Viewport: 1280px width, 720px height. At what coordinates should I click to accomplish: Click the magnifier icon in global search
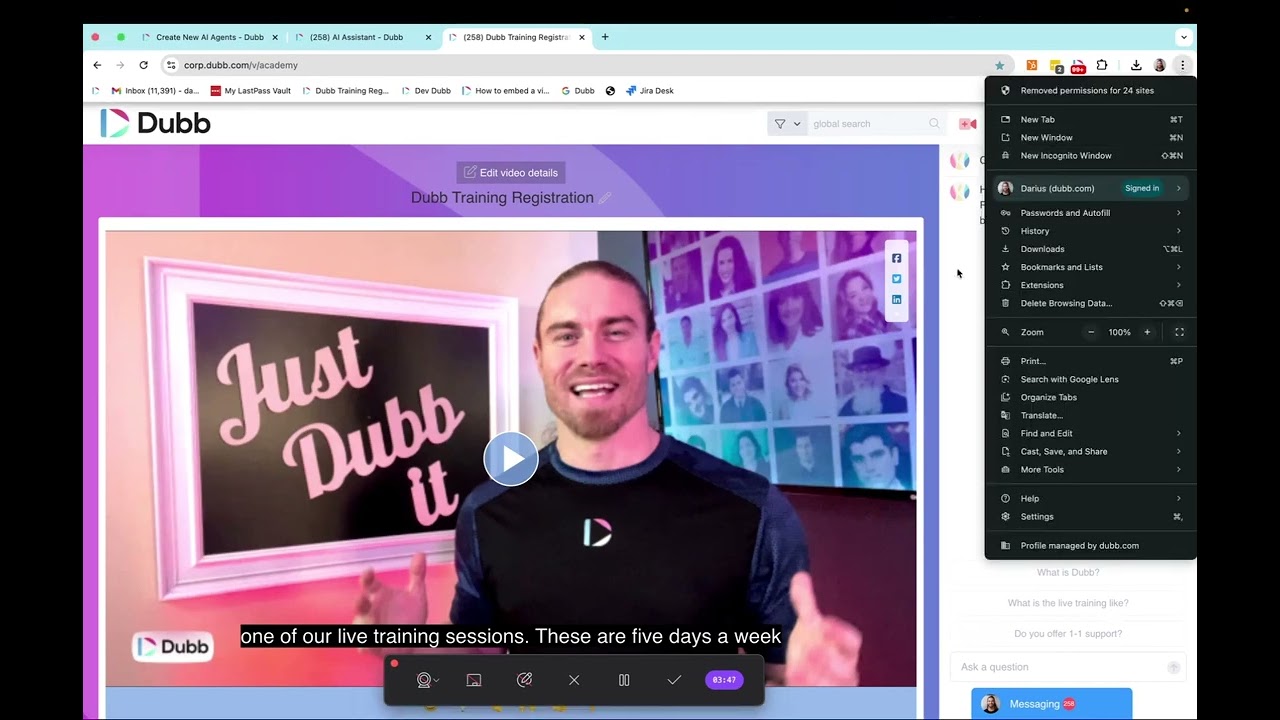pos(935,124)
